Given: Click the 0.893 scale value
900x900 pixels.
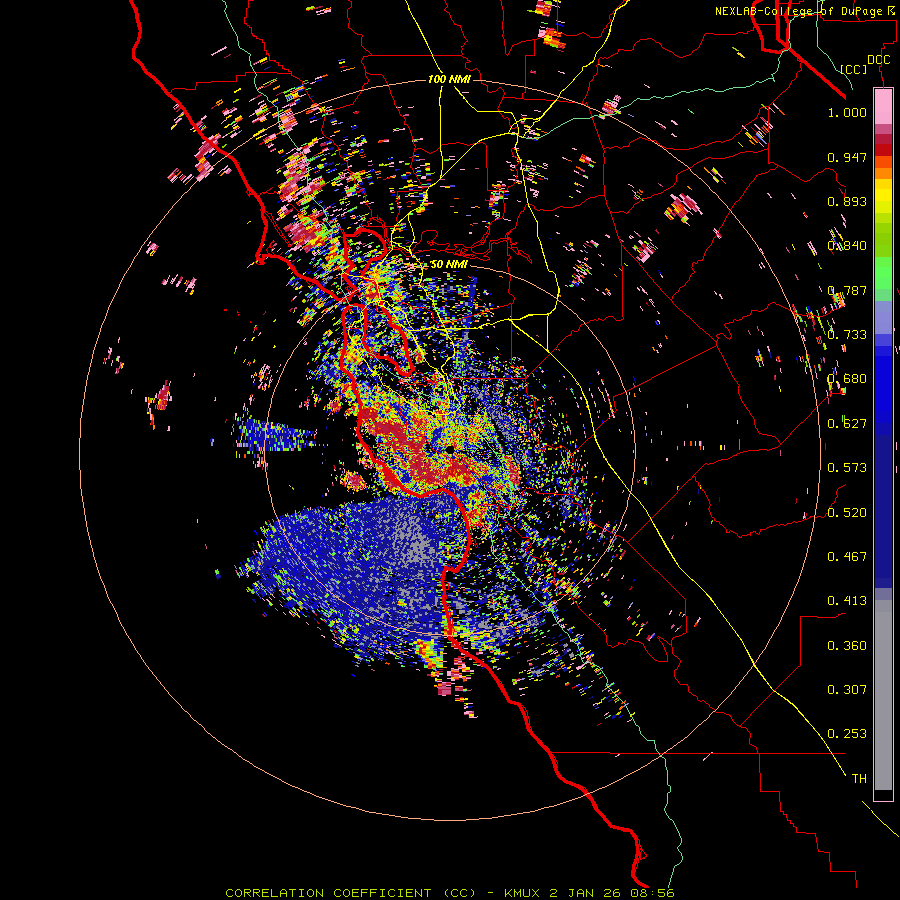Looking at the screenshot, I should coord(847,201).
